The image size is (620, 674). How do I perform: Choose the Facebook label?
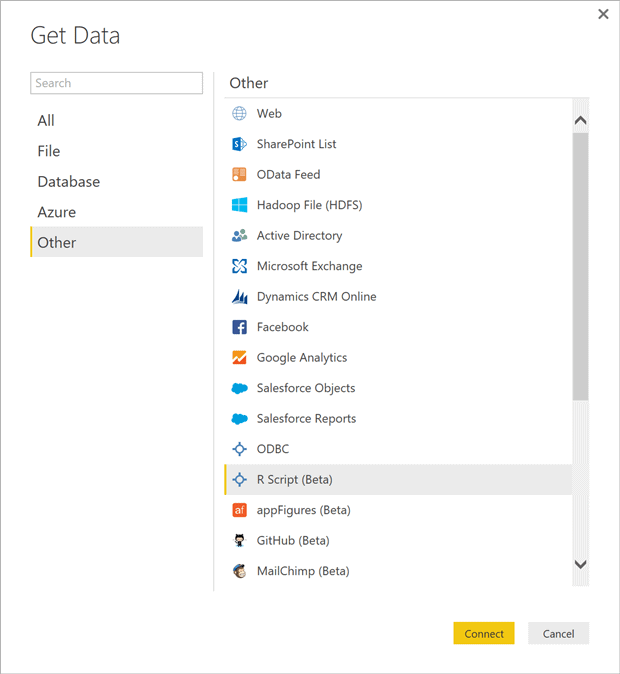(282, 327)
